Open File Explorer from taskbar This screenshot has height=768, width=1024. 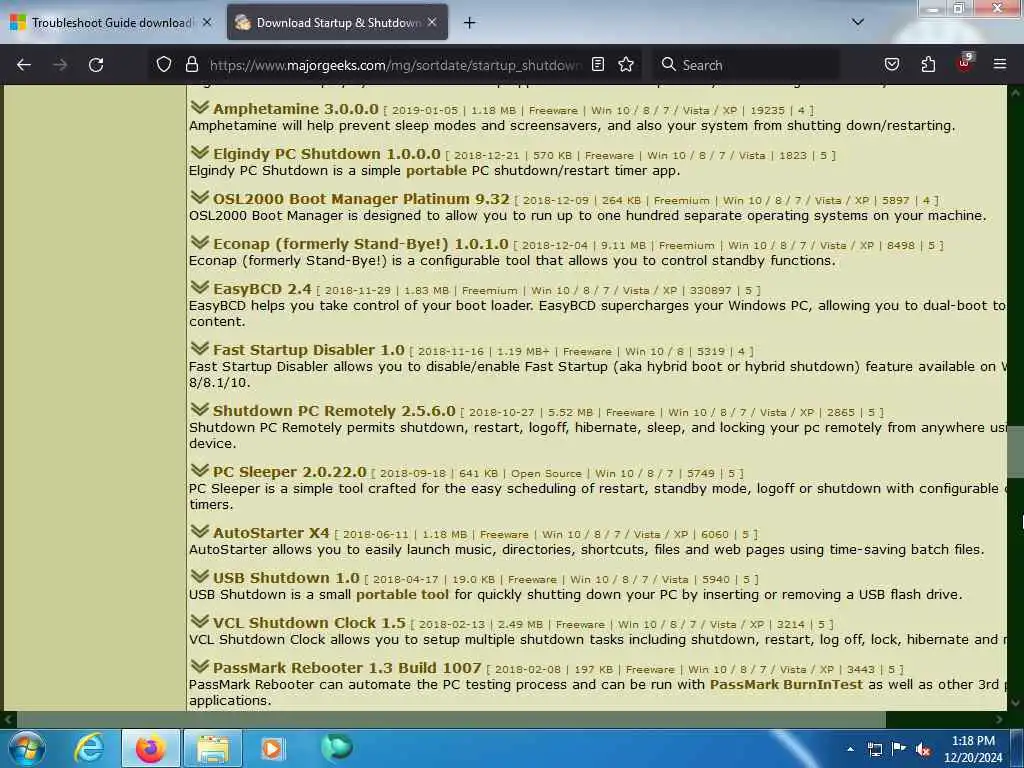click(213, 748)
